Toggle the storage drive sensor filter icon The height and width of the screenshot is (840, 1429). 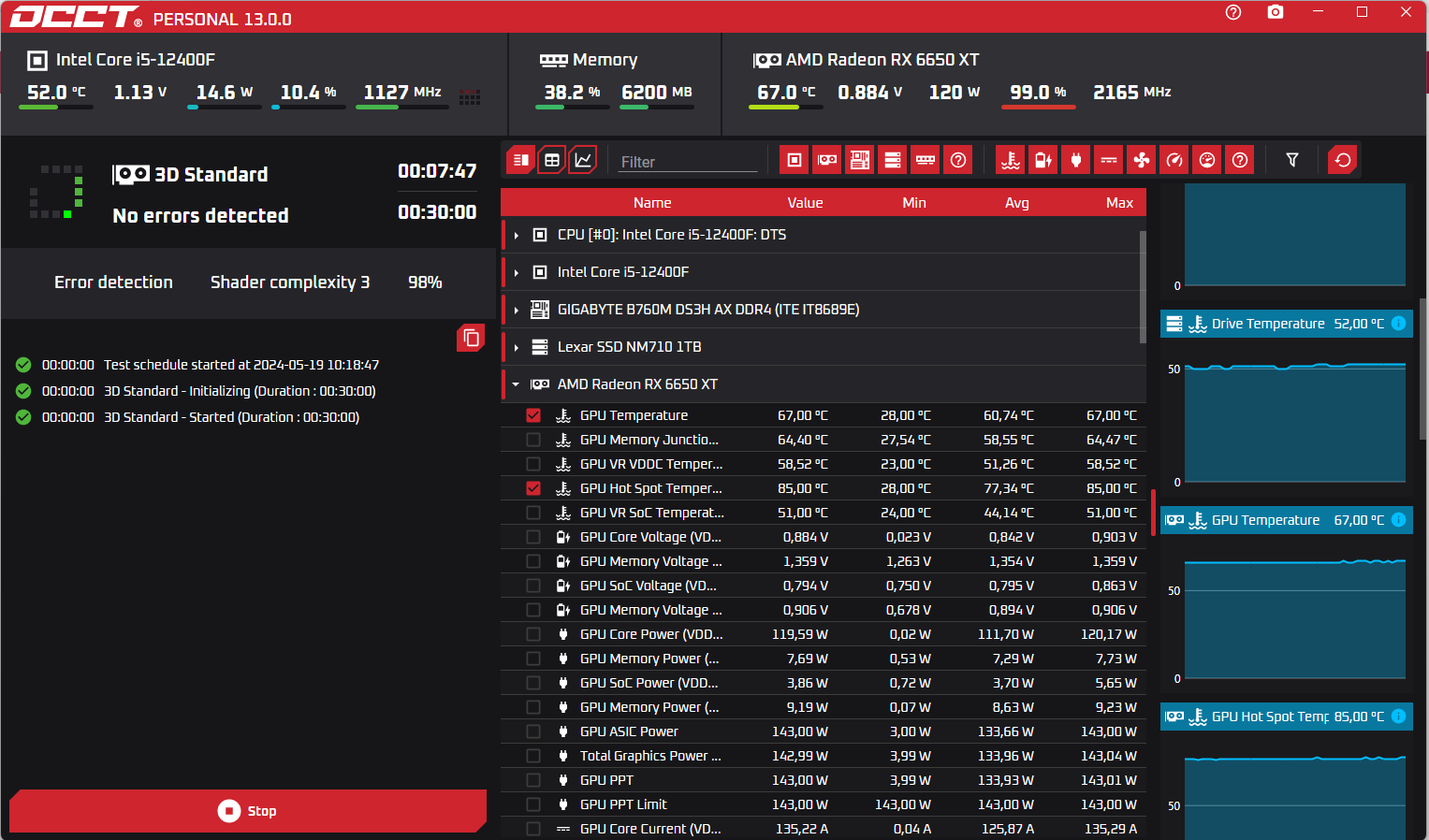(893, 160)
